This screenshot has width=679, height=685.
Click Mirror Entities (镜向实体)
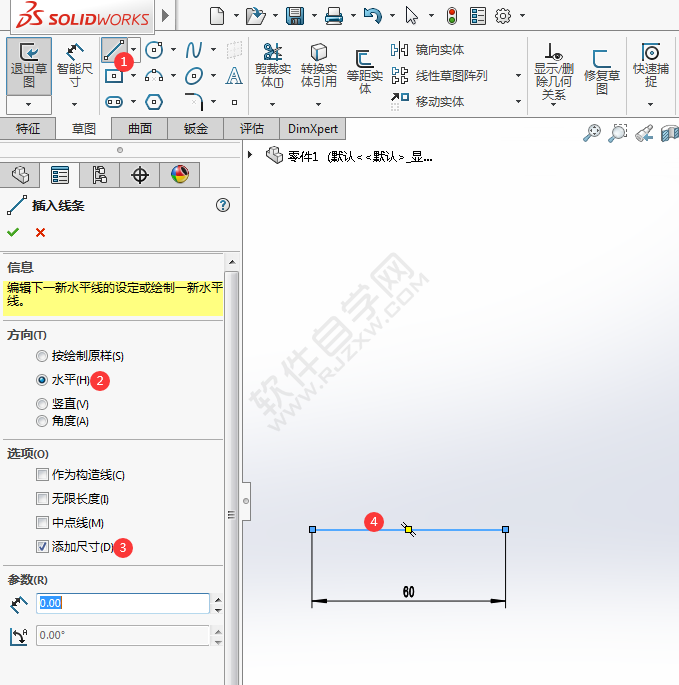tap(427, 50)
